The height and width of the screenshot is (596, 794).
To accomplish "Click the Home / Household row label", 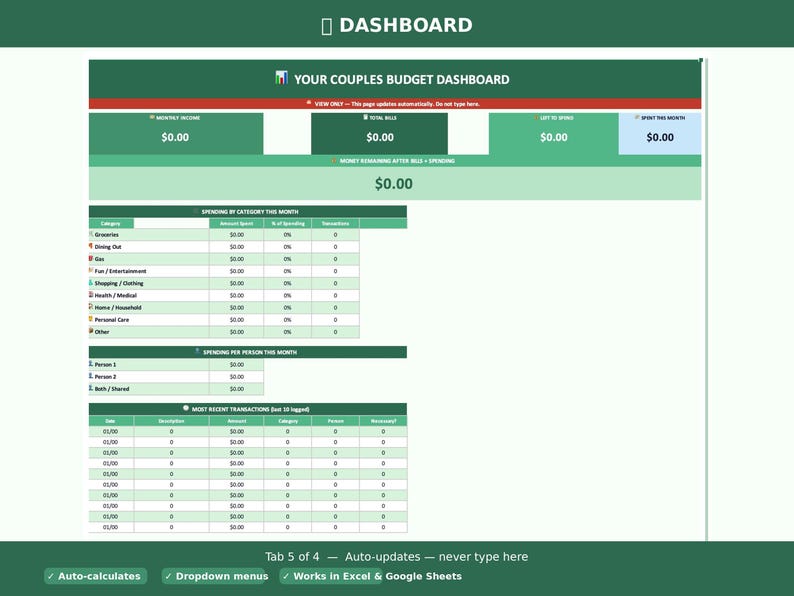I will click(118, 307).
